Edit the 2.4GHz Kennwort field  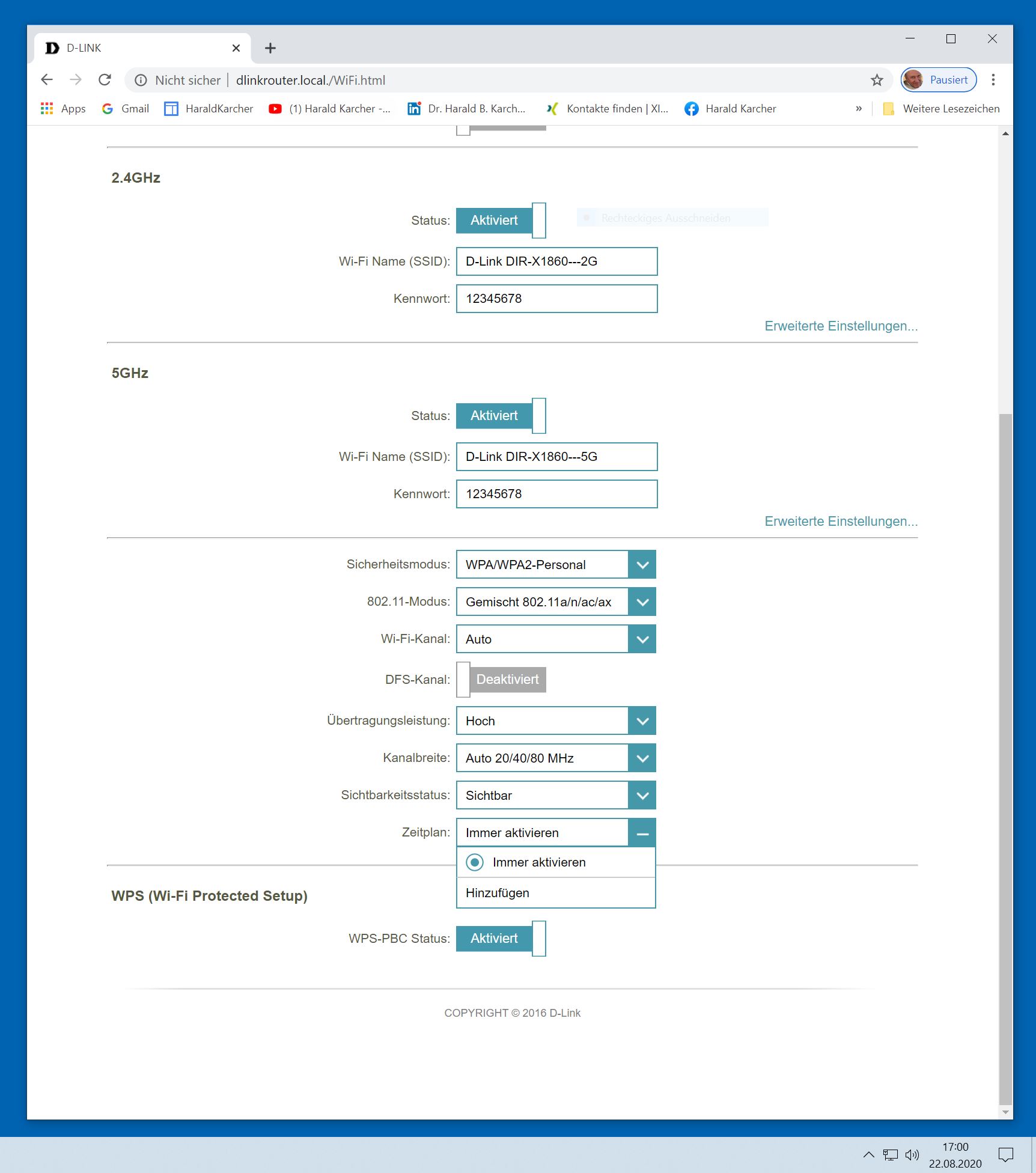tap(556, 299)
